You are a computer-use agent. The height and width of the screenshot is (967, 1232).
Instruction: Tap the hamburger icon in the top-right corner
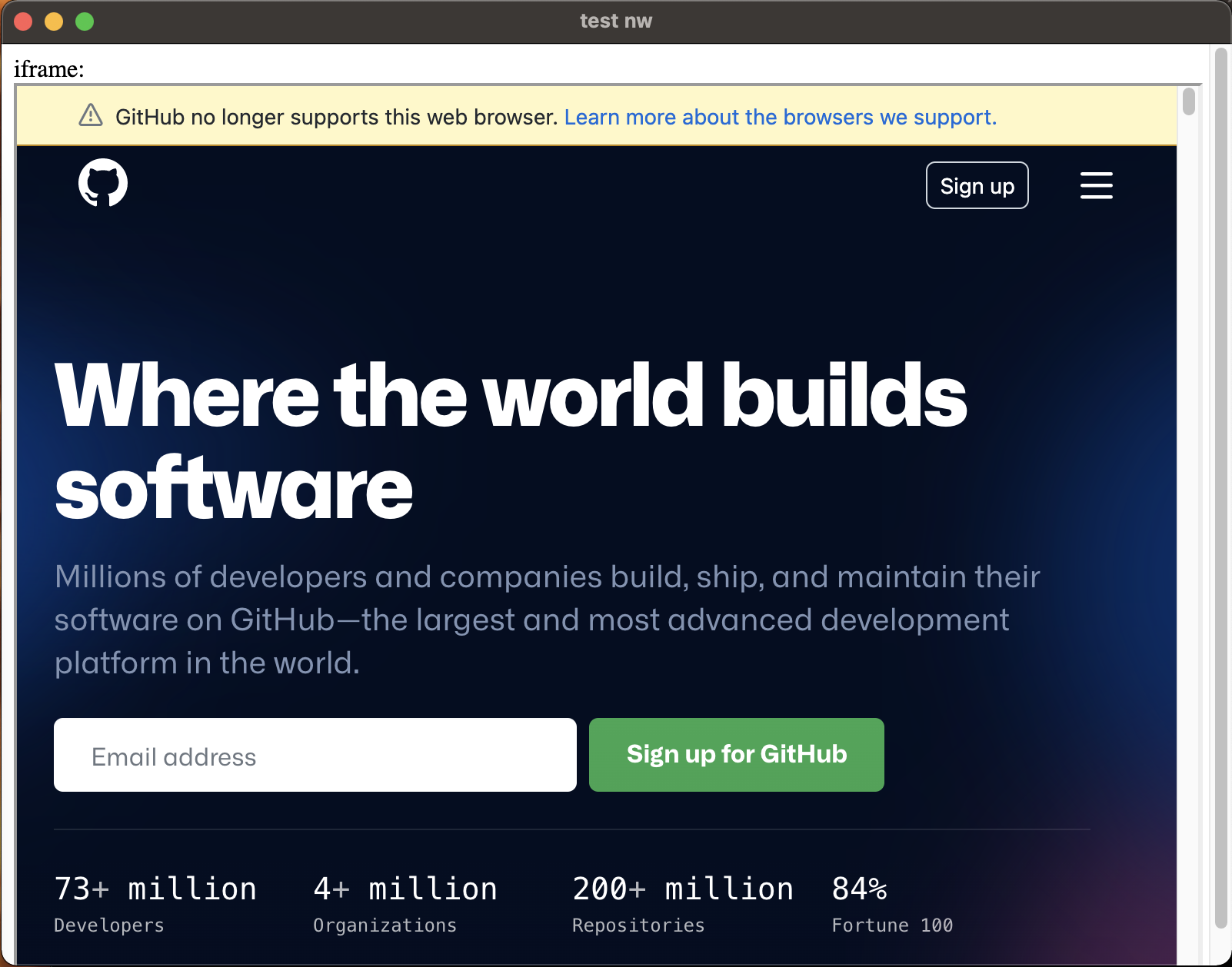click(x=1097, y=186)
